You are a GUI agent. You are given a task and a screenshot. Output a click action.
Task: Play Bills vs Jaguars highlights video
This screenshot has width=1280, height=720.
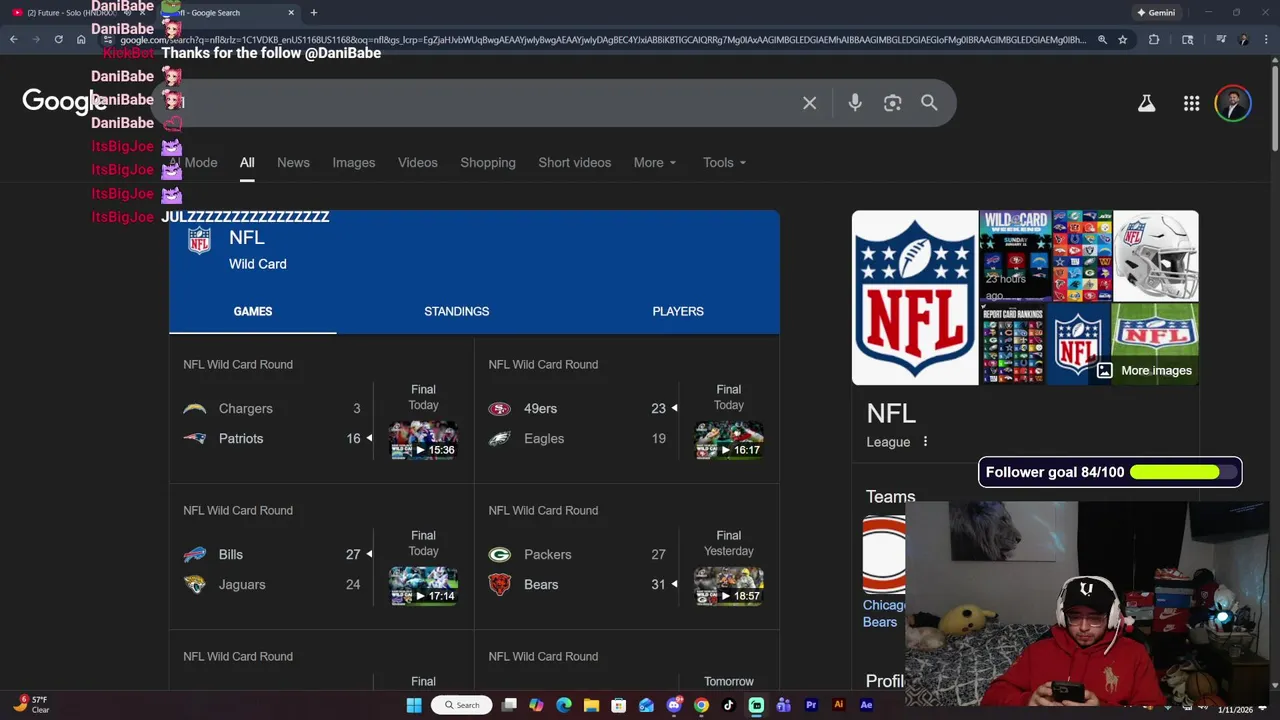click(423, 586)
